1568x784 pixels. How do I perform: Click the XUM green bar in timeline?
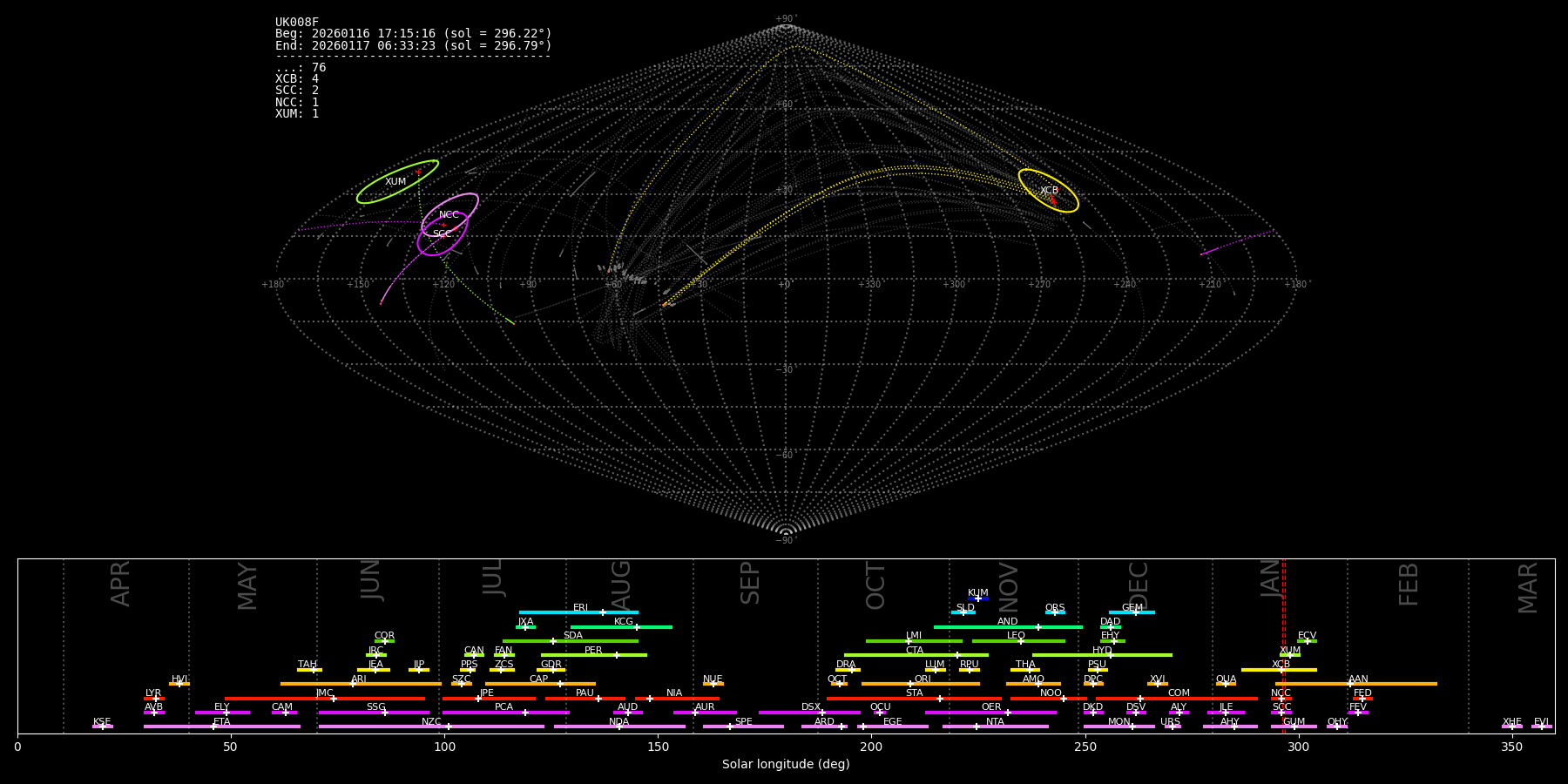pos(1290,655)
